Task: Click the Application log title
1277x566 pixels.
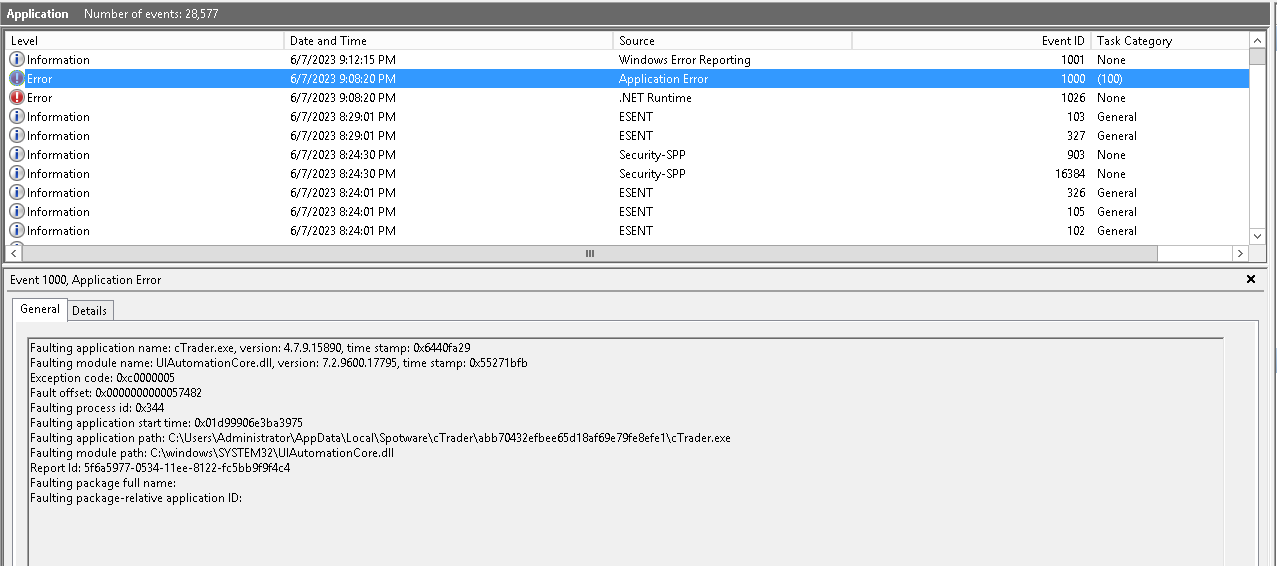Action: point(38,14)
